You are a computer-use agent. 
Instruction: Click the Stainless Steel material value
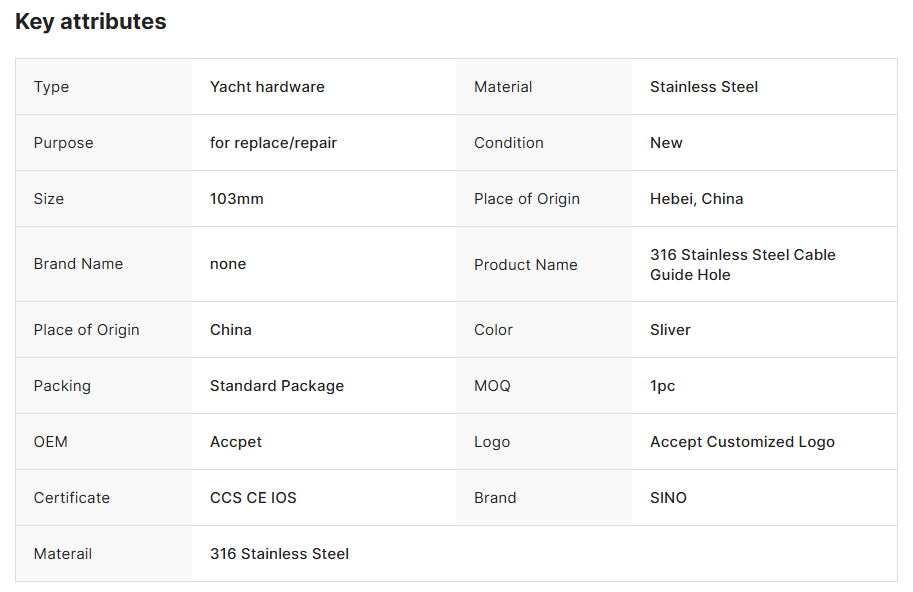(x=704, y=87)
